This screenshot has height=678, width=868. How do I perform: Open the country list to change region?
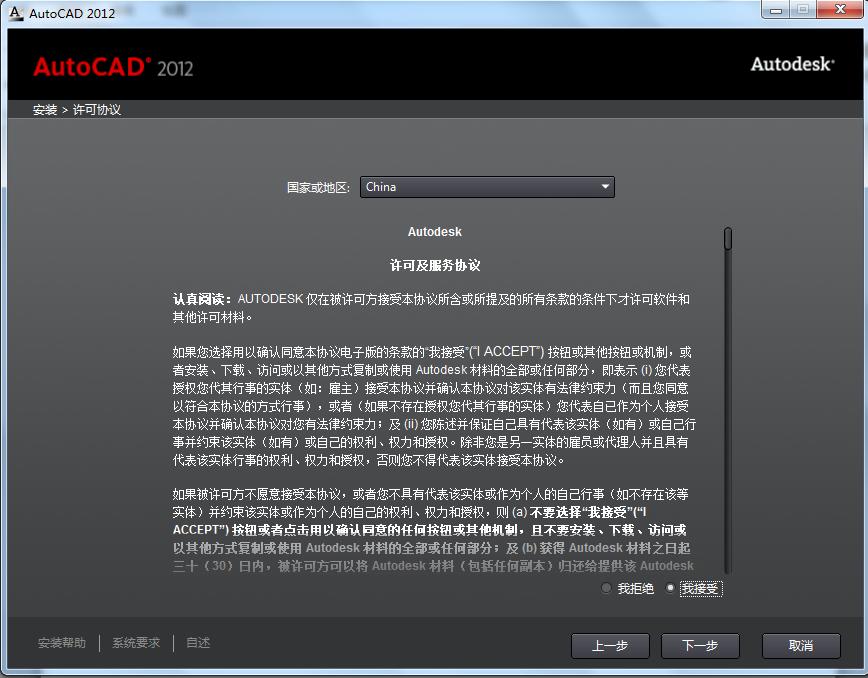(487, 187)
